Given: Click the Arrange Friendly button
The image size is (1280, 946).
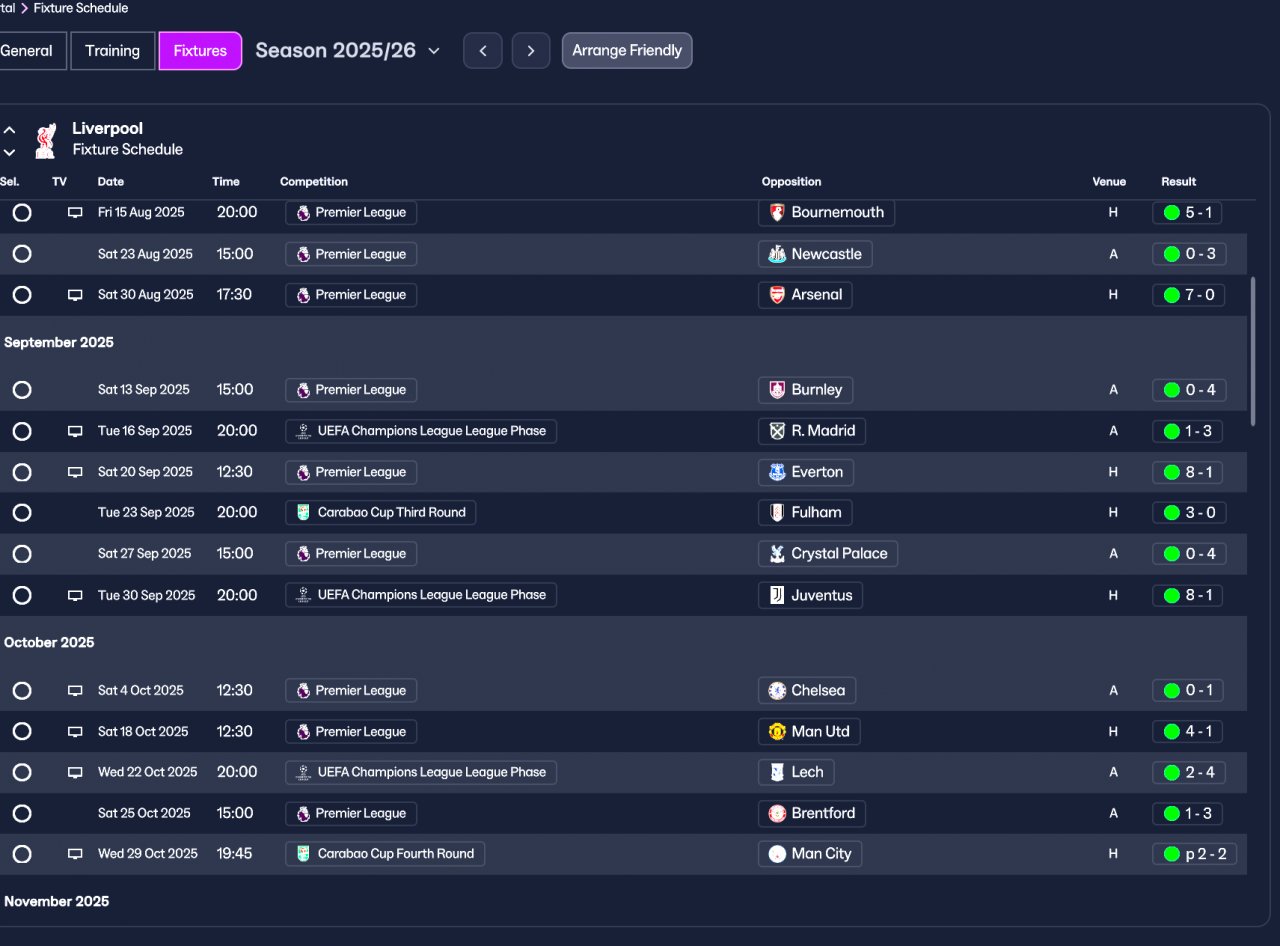Looking at the screenshot, I should (x=627, y=51).
